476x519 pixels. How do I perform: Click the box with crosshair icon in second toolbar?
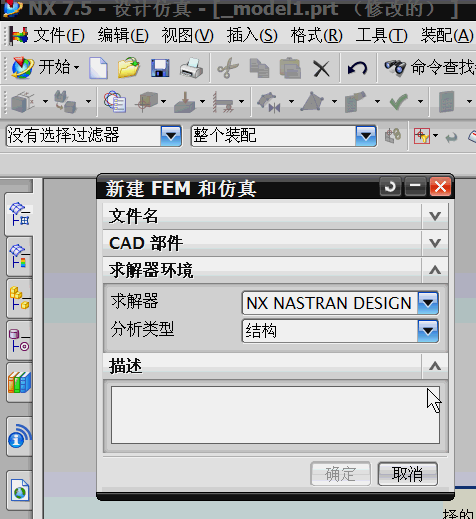click(146, 101)
